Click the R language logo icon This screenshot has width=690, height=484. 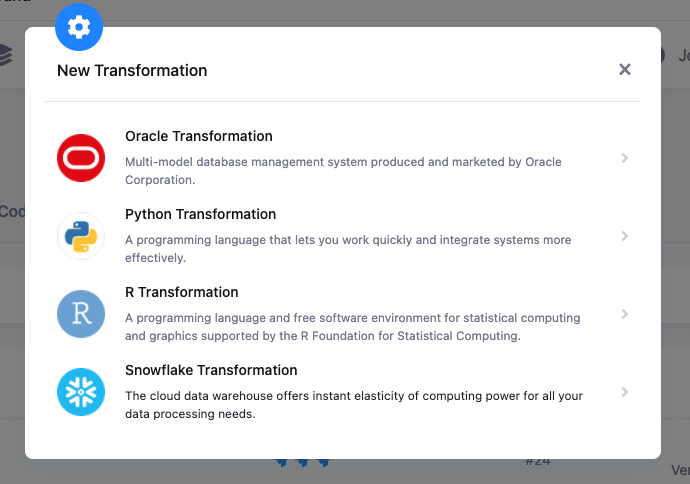point(82,314)
